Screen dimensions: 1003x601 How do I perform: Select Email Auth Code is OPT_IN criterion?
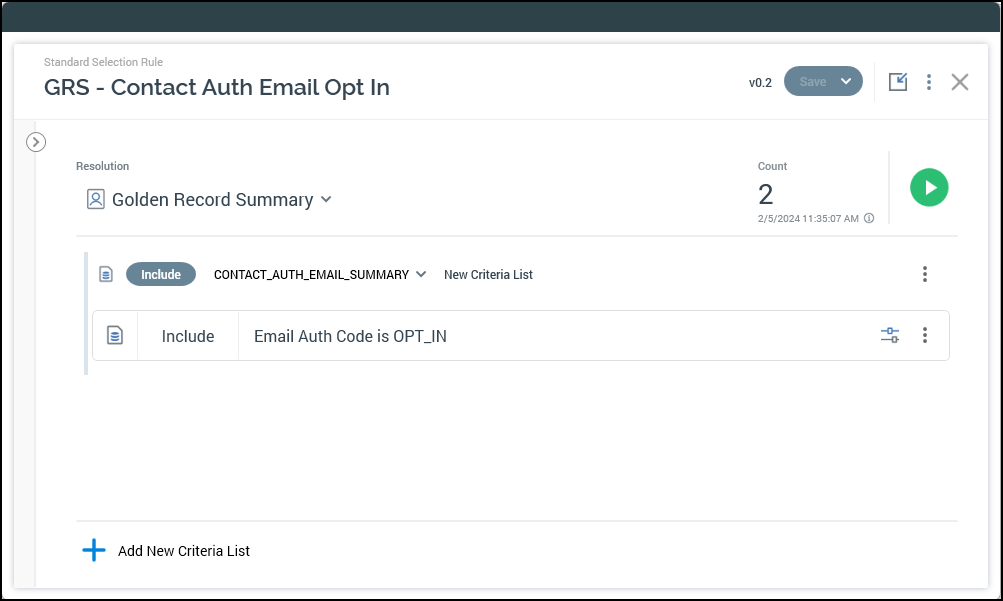[350, 336]
